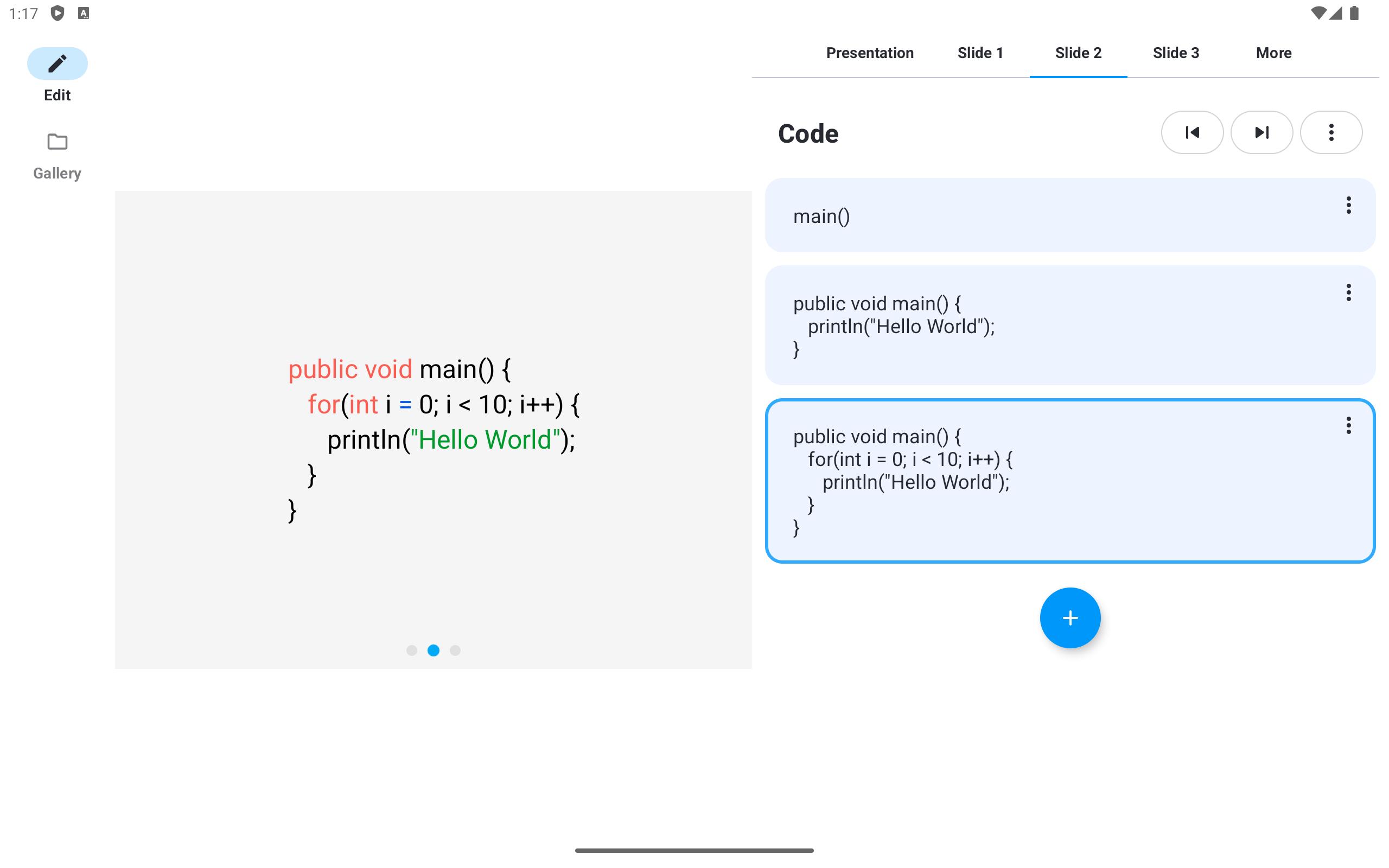Select the main() code card
1389x868 pixels.
1070,215
